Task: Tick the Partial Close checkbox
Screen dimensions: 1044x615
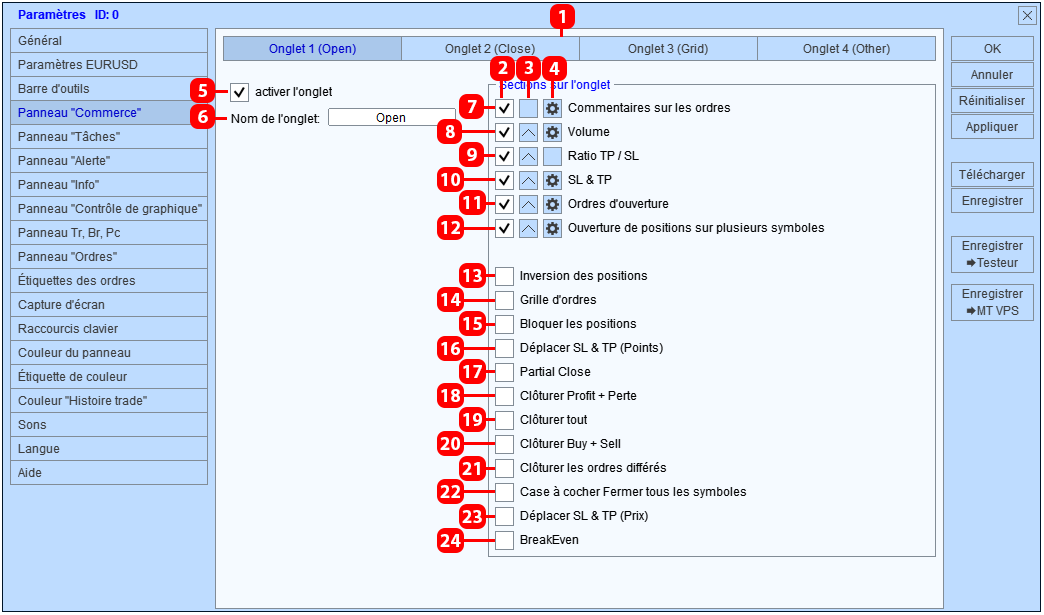Action: (x=505, y=372)
